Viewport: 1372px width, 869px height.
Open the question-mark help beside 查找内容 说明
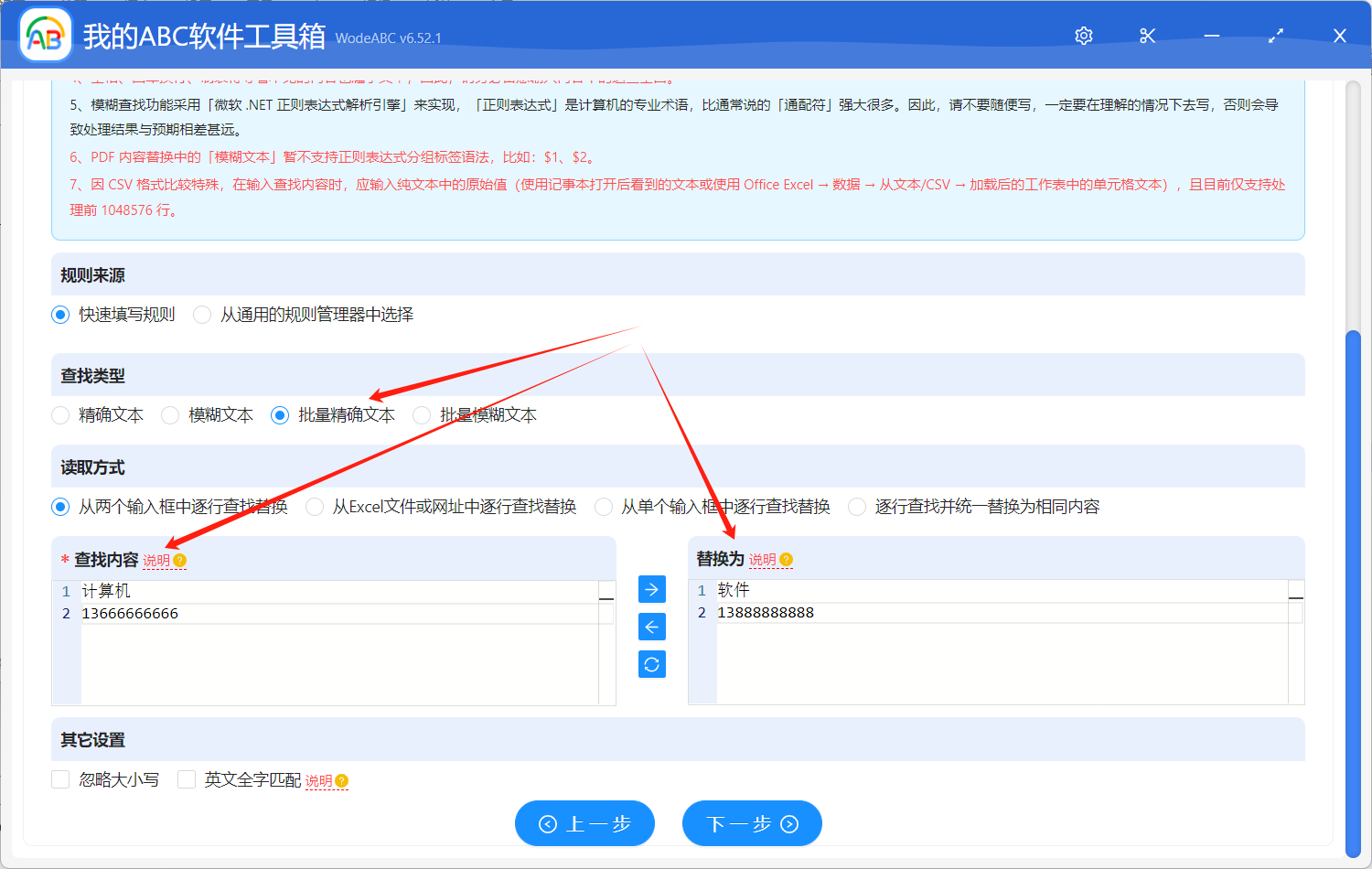click(x=179, y=558)
